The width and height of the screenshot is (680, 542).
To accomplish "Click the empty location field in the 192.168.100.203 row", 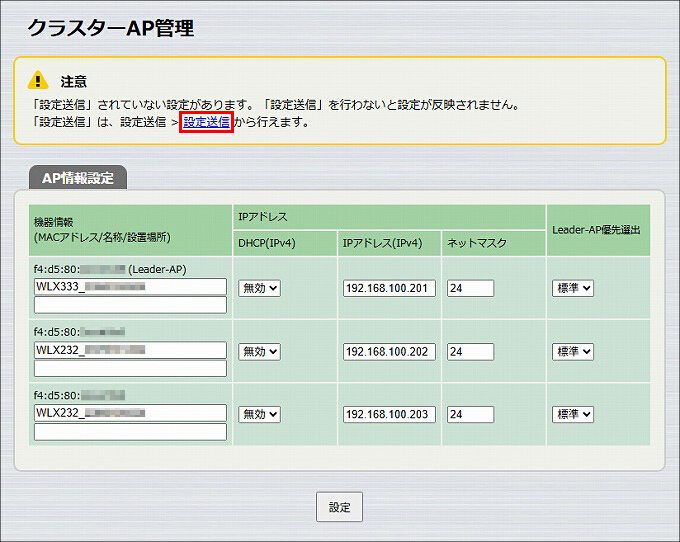I will pos(130,432).
